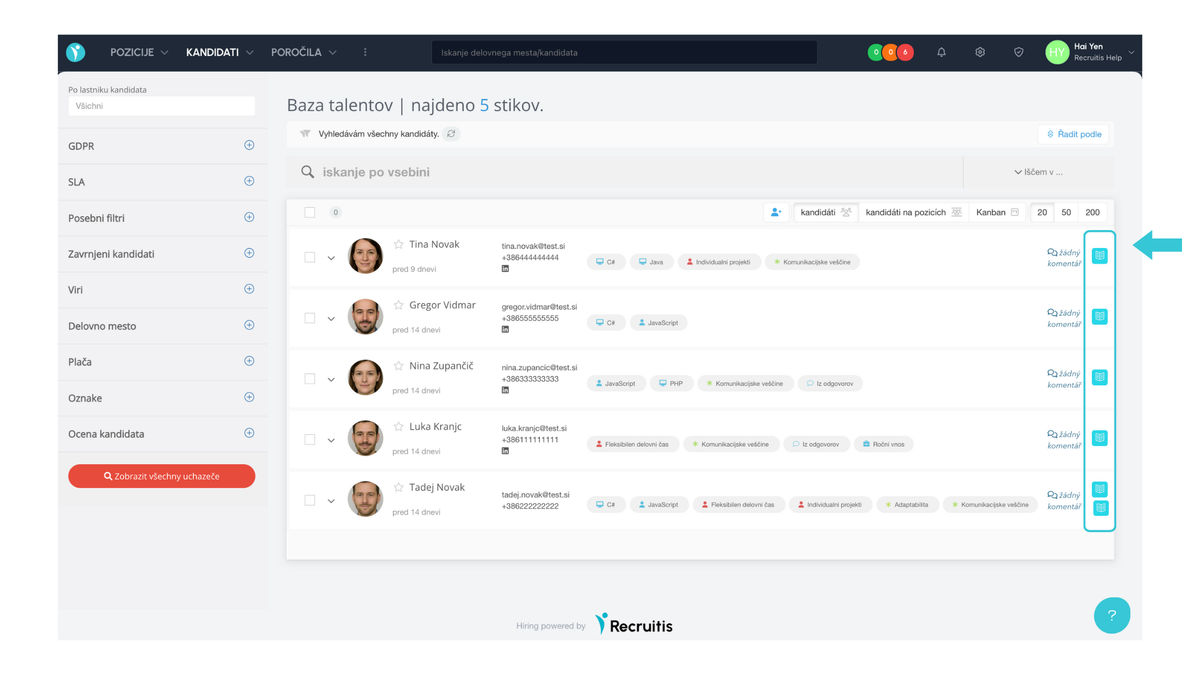Click the PHP tag on Nina Zupančič
1200x675 pixels.
671,383
